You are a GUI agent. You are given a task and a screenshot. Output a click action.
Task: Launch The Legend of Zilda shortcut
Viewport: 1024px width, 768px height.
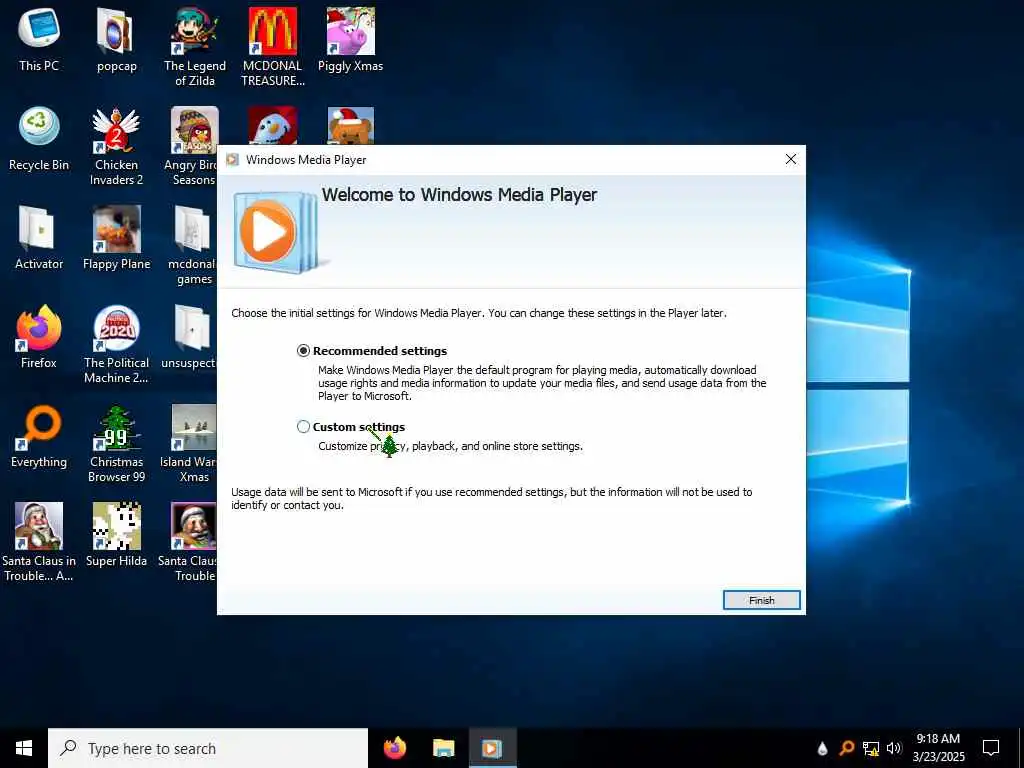tap(195, 47)
